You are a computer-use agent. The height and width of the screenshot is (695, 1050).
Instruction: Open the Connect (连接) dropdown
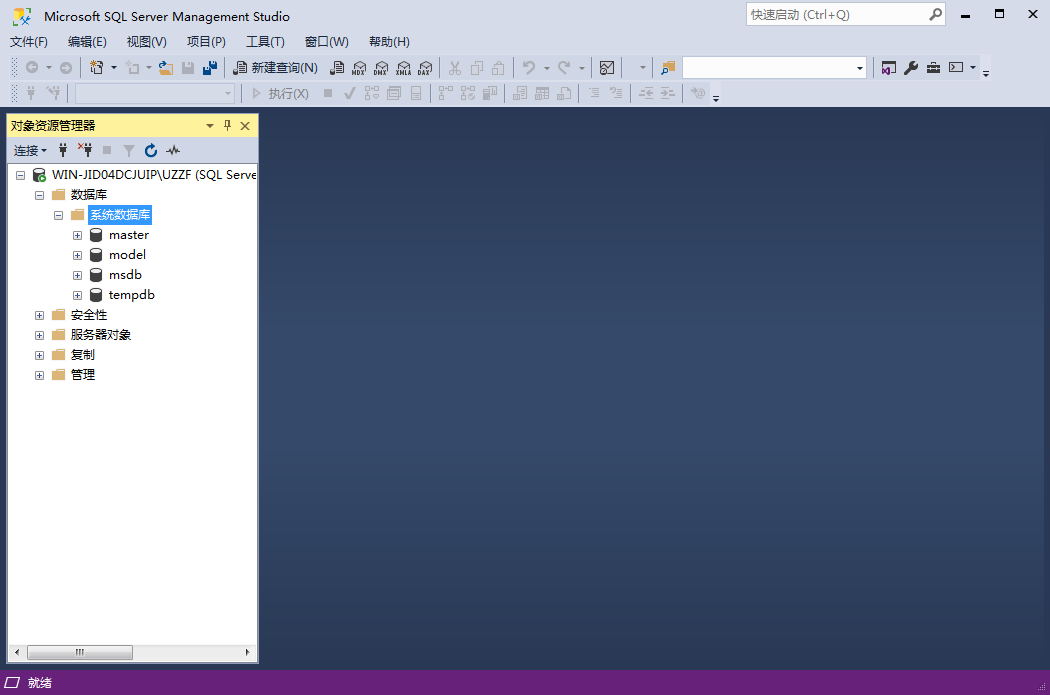(x=30, y=150)
